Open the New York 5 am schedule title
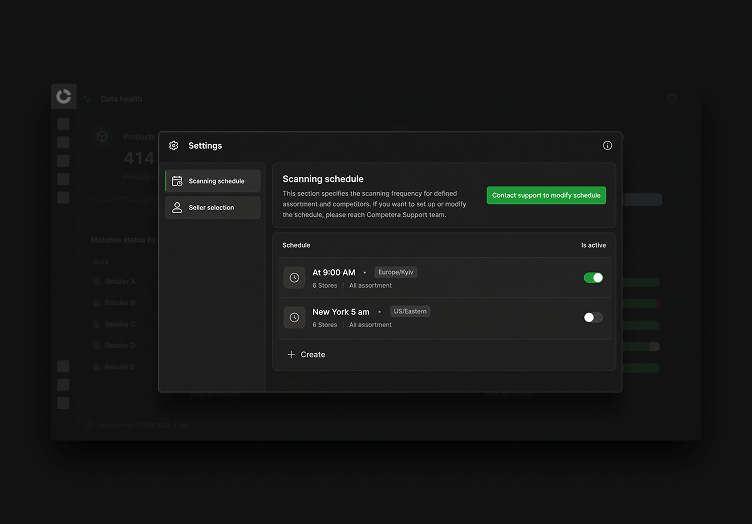The width and height of the screenshot is (752, 524). (341, 312)
